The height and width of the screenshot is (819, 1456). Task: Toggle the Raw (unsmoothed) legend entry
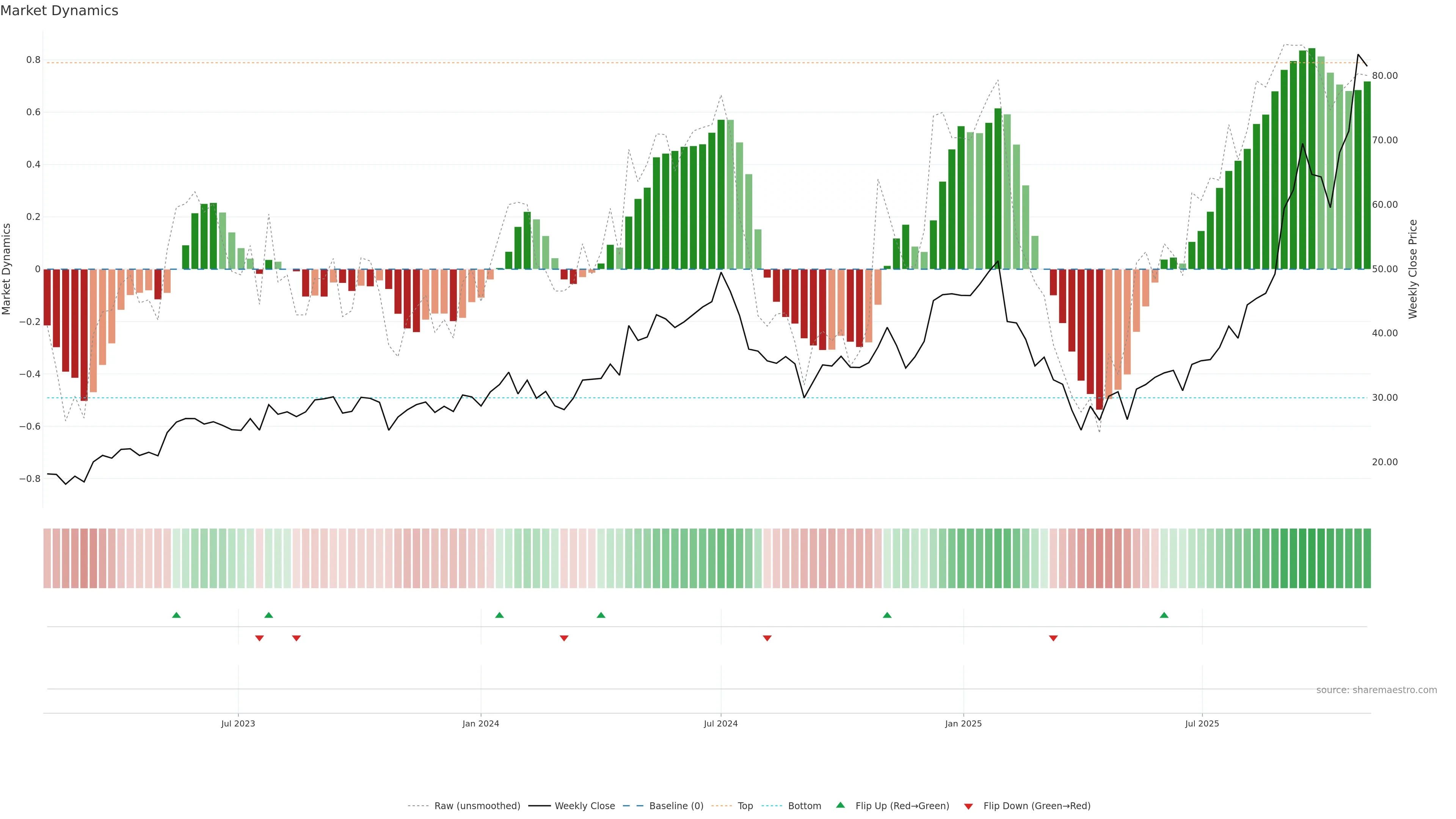(x=477, y=806)
